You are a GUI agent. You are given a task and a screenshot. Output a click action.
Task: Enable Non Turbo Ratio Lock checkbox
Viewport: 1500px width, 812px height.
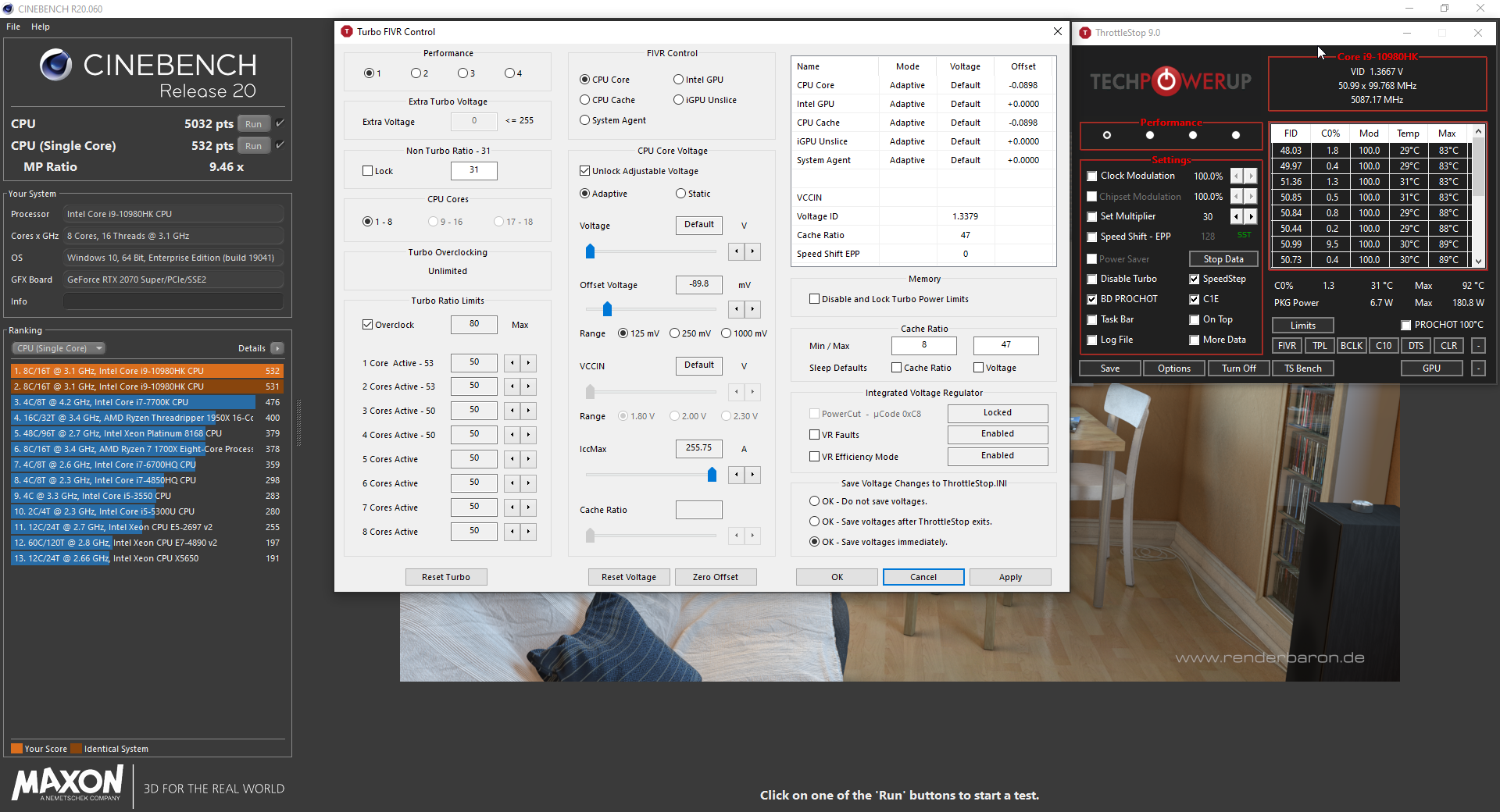pos(367,171)
